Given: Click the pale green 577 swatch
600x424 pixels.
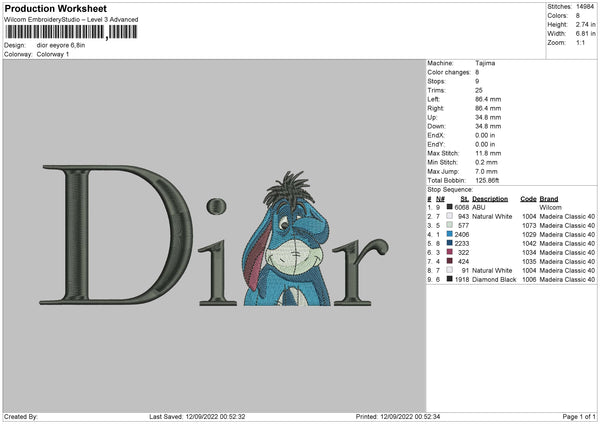Looking at the screenshot, I should point(449,225).
